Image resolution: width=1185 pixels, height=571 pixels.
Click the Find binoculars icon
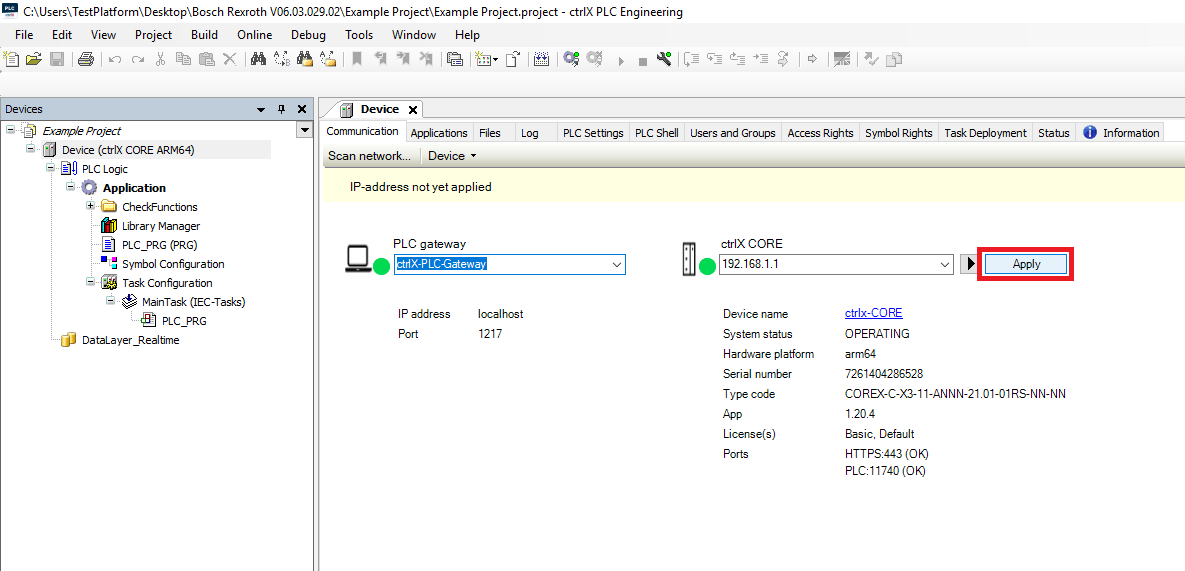(x=258, y=59)
